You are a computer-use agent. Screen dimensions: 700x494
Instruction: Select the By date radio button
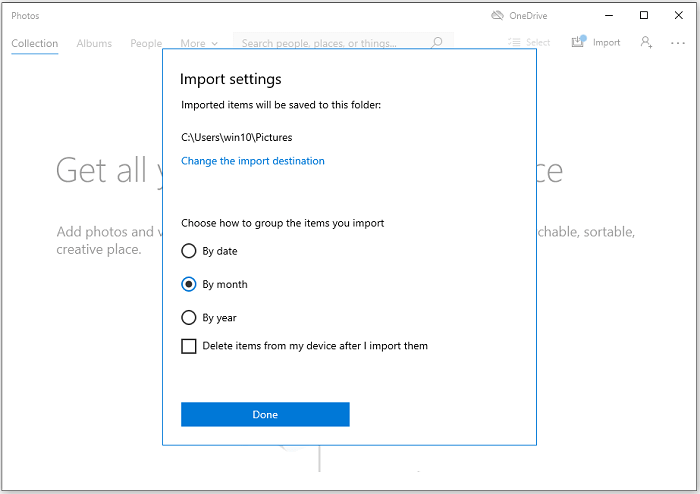tap(188, 251)
